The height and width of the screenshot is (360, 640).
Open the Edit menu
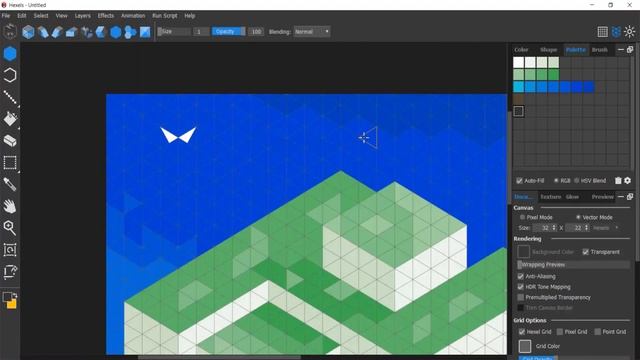coord(22,16)
